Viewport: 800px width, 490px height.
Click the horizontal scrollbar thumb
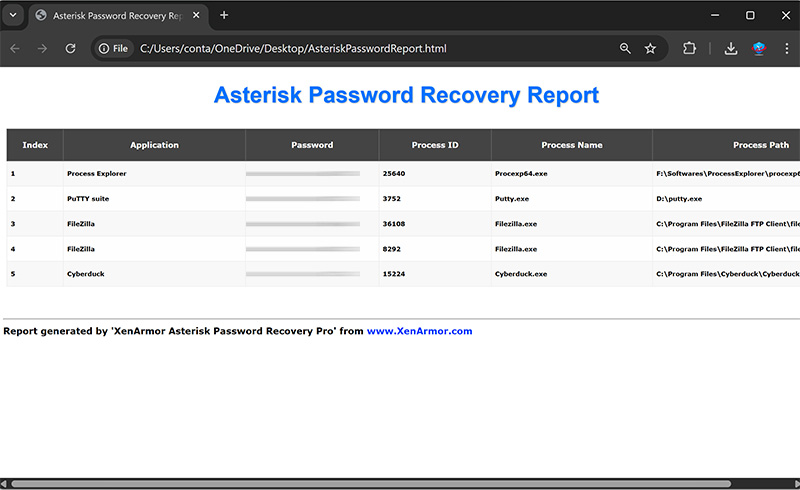click(371, 484)
